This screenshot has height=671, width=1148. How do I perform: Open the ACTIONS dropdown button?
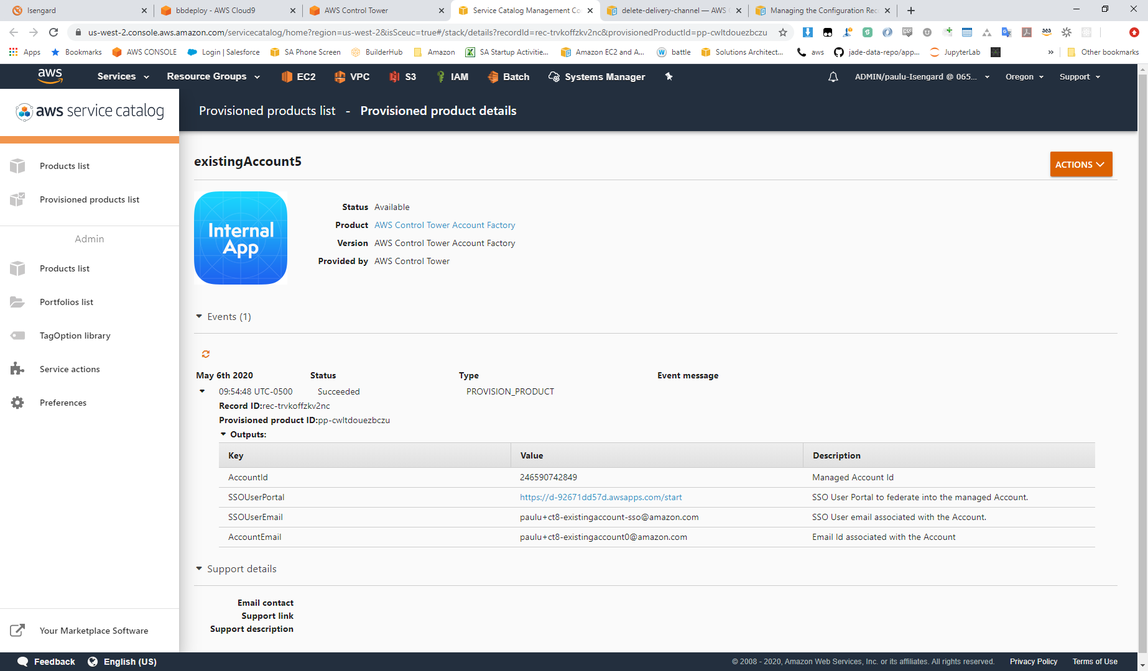[1081, 164]
